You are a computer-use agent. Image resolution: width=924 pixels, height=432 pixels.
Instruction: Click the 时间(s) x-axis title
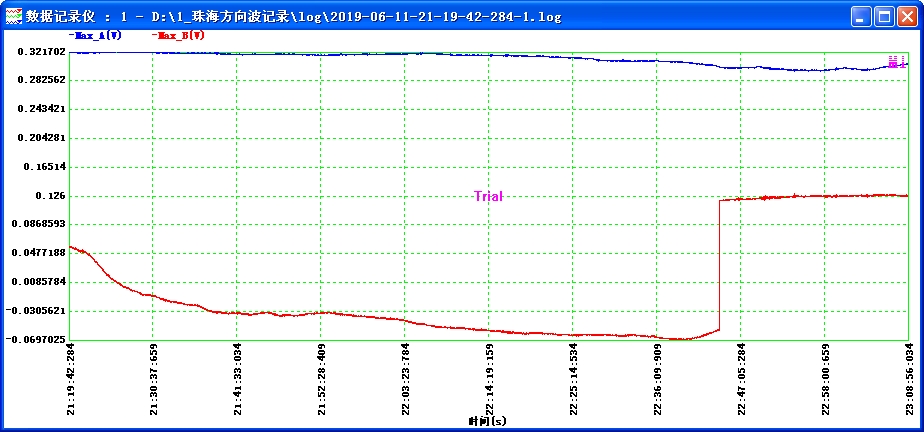click(x=488, y=422)
